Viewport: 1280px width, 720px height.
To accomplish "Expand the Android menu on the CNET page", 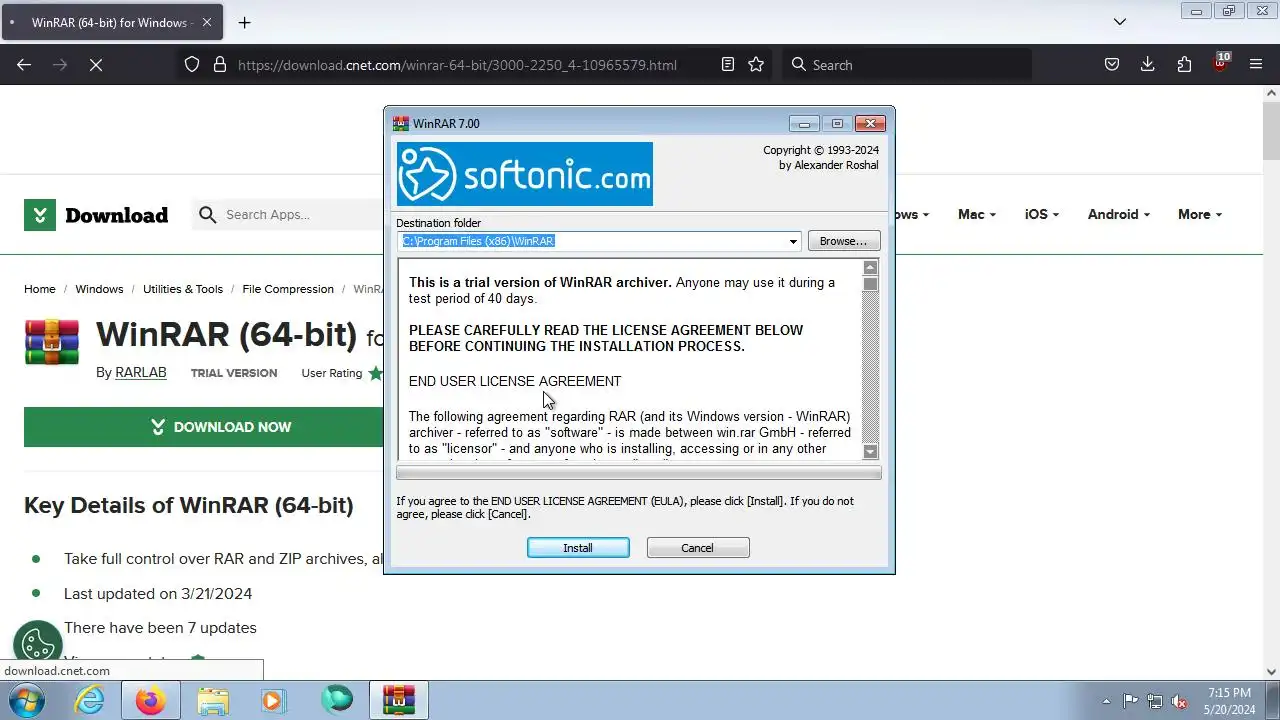I will click(x=1118, y=215).
